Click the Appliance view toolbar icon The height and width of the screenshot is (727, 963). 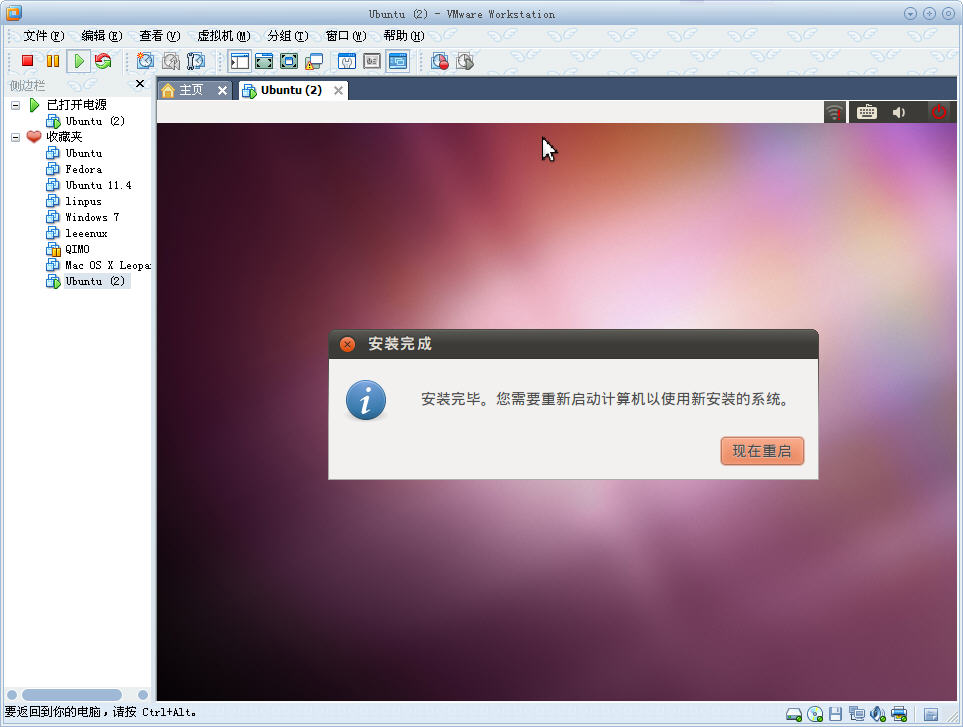click(372, 61)
